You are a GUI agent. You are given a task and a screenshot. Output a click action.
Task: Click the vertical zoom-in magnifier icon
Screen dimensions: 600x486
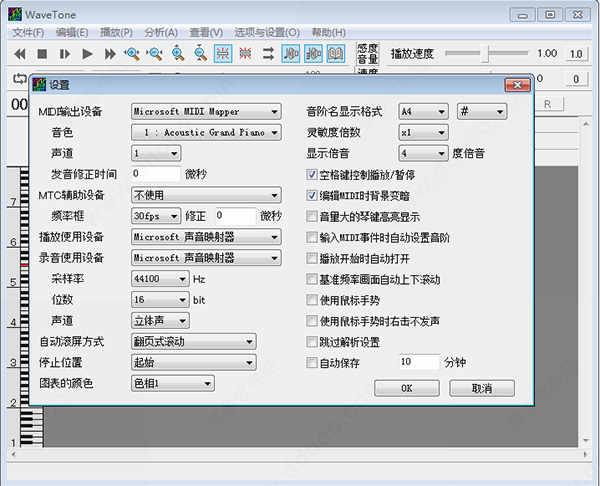[178, 53]
